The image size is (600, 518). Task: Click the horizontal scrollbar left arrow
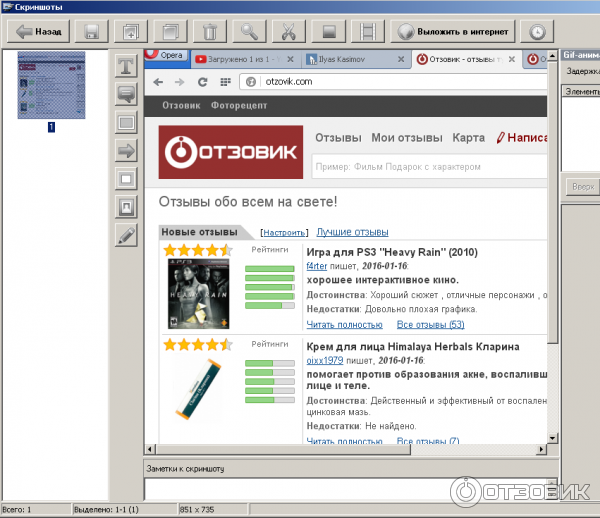coord(150,449)
